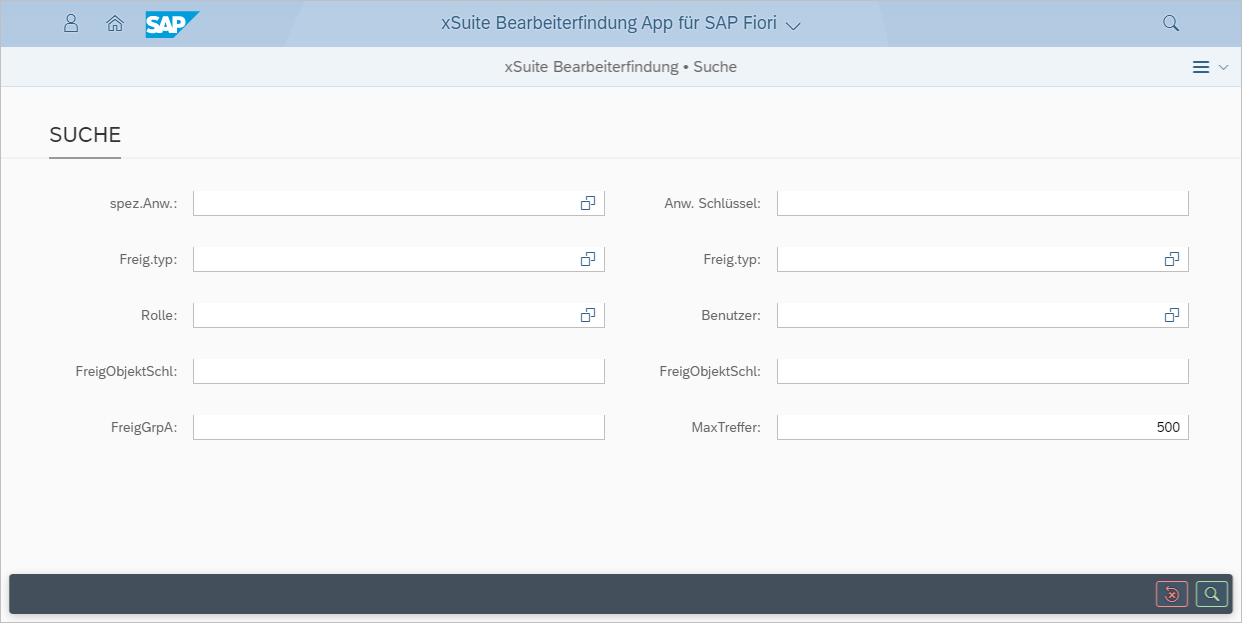
Task: Open value help for spez.Anw. field
Action: (588, 203)
